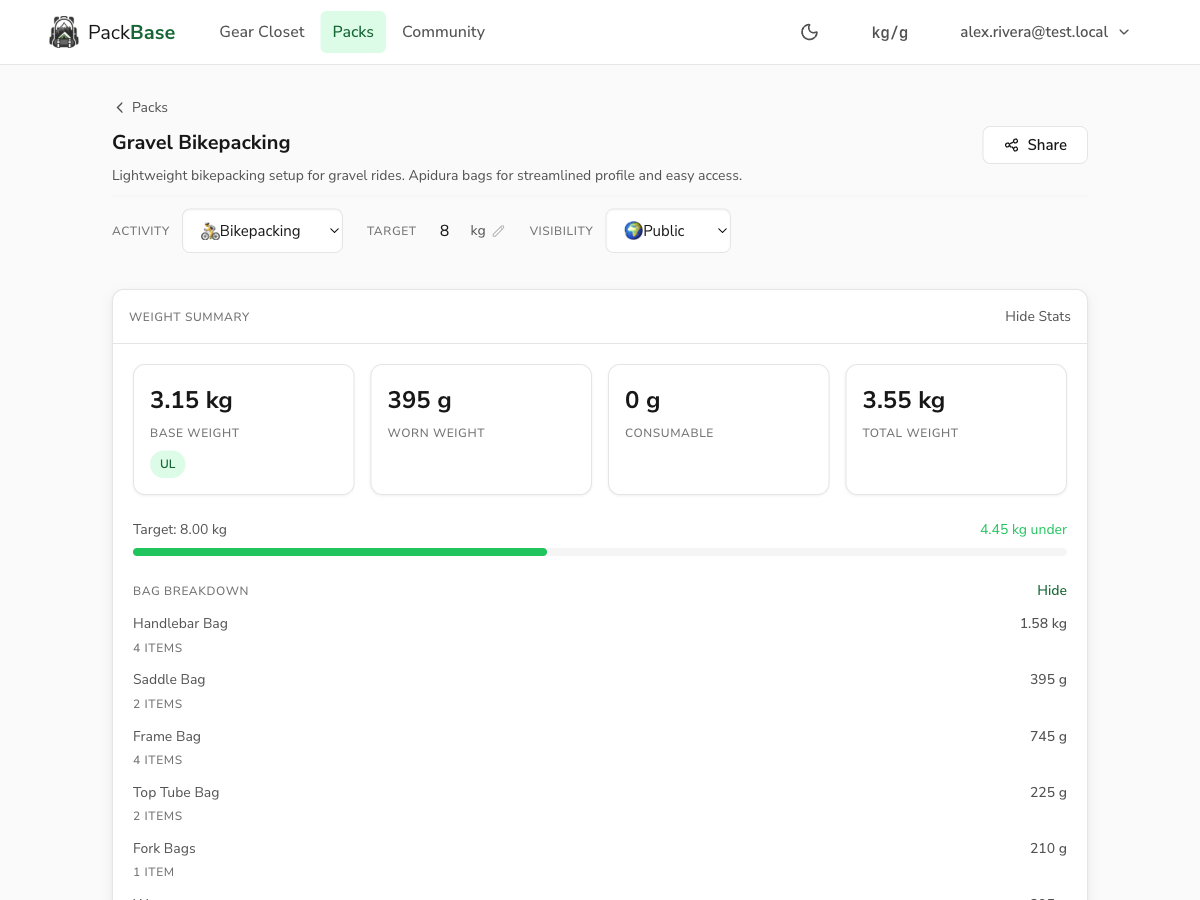Viewport: 1200px width, 900px height.
Task: Select the Handlebar Bag breakdown row
Action: [600, 634]
